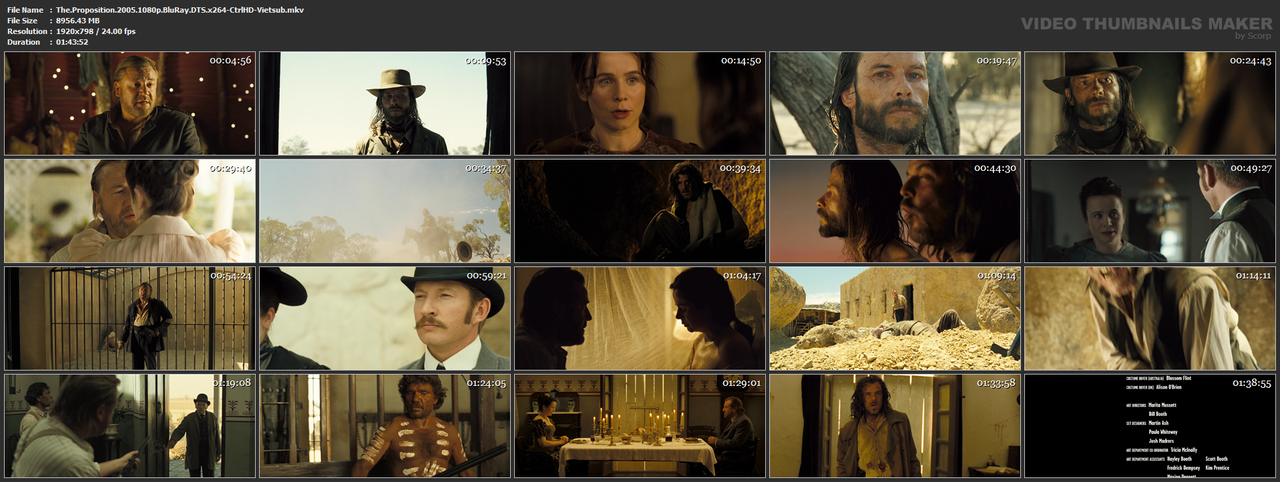Select the file size value 8956.43 MB
Screen dimensions: 1280x482
85,20
